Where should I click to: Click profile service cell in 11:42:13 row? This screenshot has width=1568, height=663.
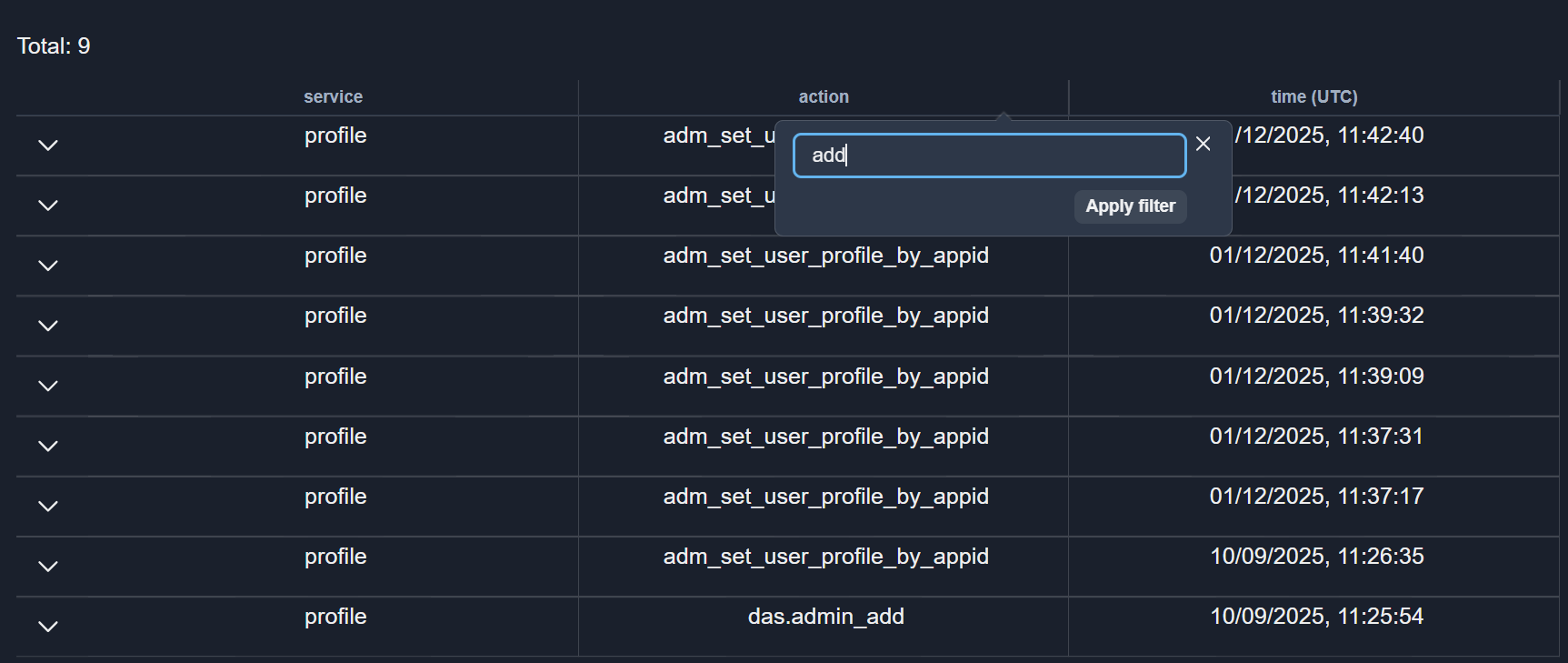(x=335, y=196)
